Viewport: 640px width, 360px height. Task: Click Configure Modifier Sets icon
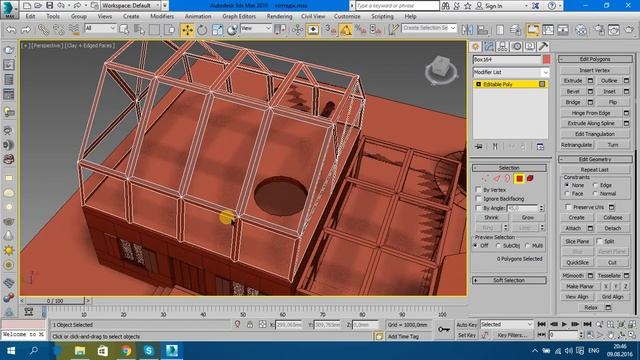(540, 147)
